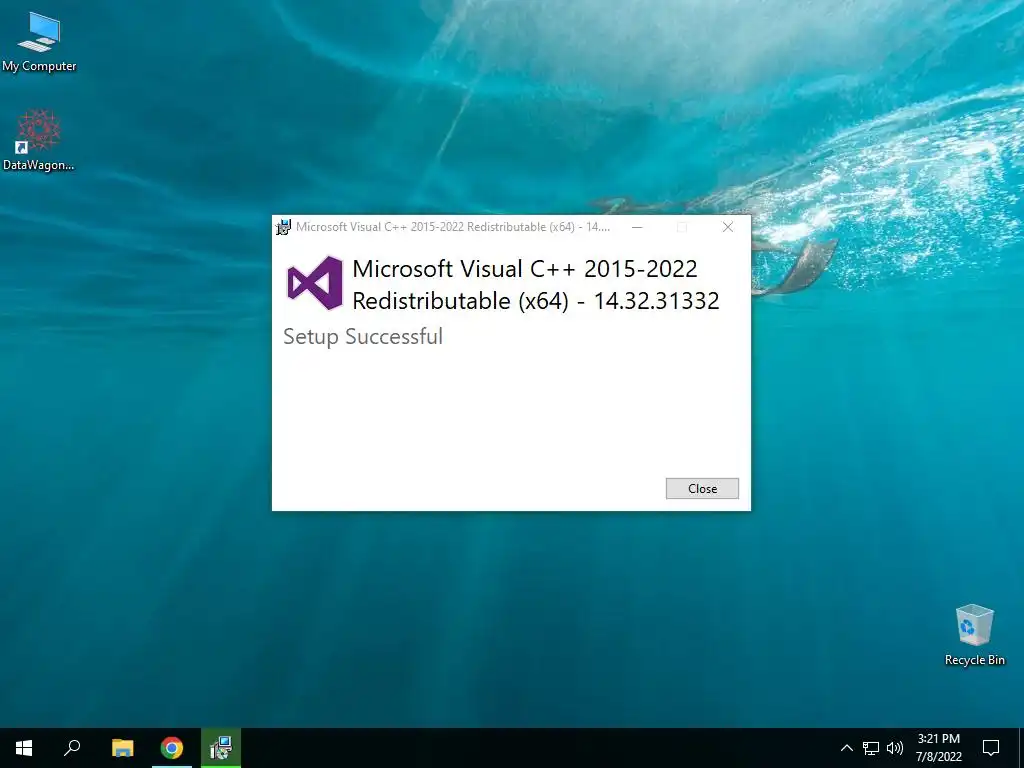
Task: Click Show Desktop sliver at taskbar end
Action: coord(1021,748)
